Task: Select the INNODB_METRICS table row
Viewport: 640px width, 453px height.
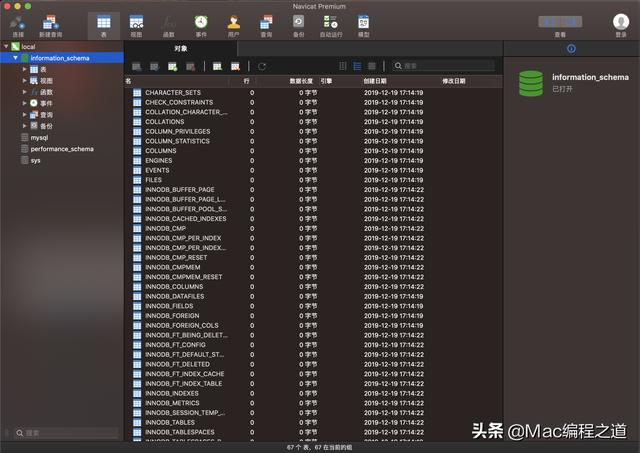Action: 313,403
